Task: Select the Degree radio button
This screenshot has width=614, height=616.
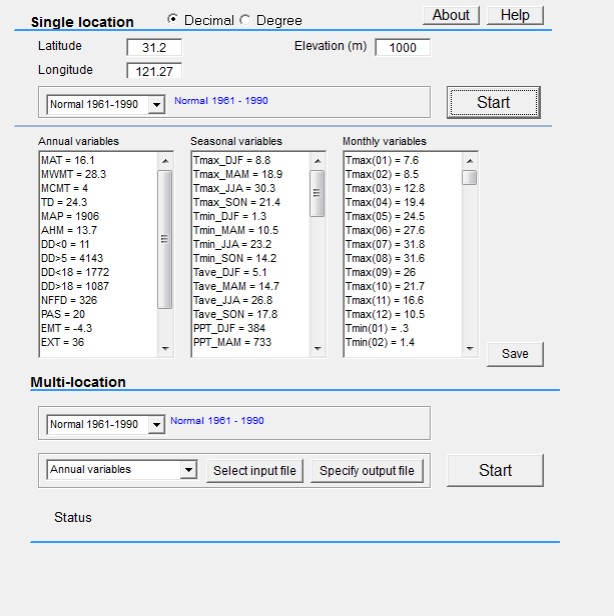Action: point(245,20)
